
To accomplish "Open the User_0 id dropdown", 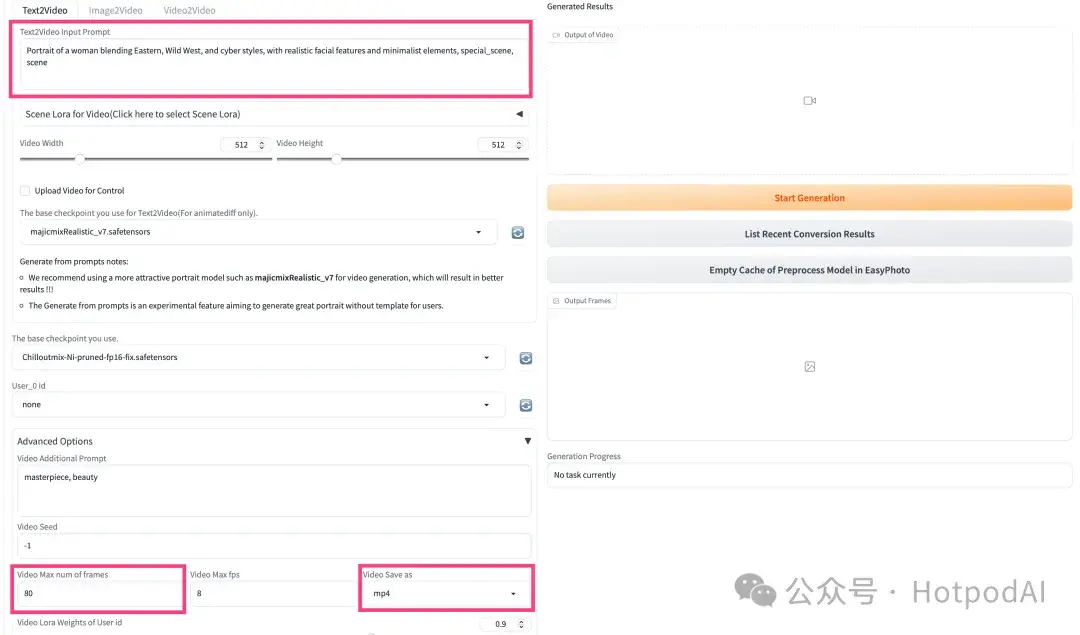I will pyautogui.click(x=258, y=405).
